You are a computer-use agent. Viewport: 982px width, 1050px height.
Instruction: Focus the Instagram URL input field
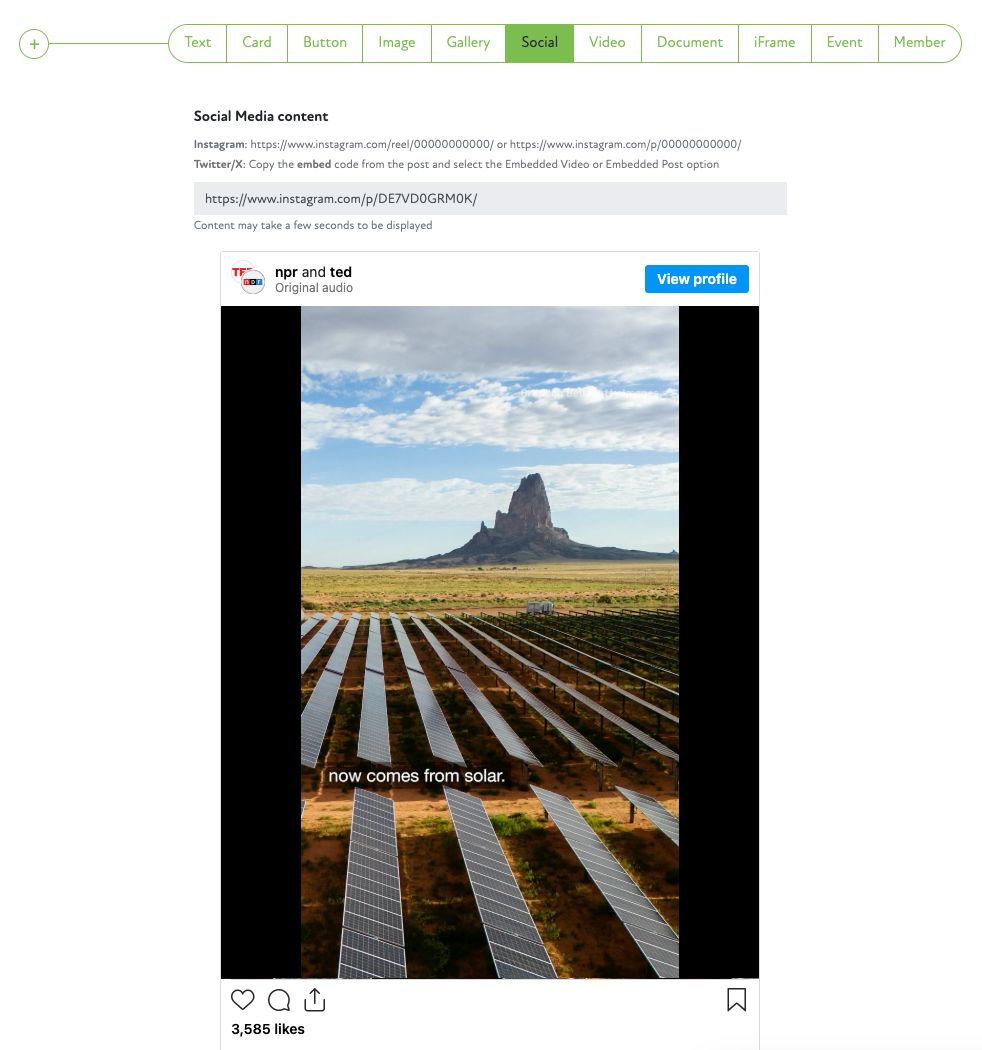[x=490, y=199]
